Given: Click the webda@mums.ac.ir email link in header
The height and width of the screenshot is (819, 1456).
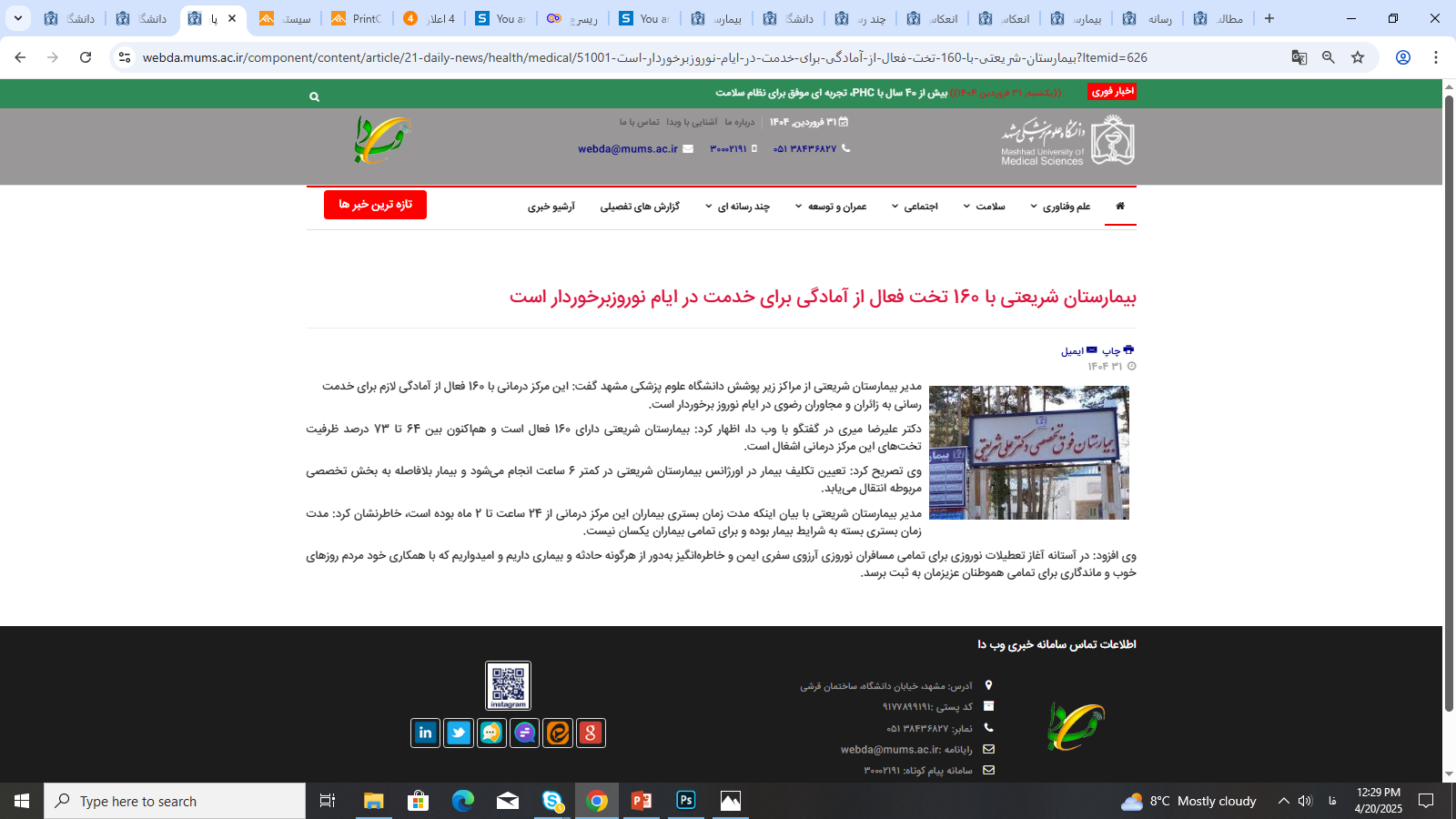Looking at the screenshot, I should 628,148.
